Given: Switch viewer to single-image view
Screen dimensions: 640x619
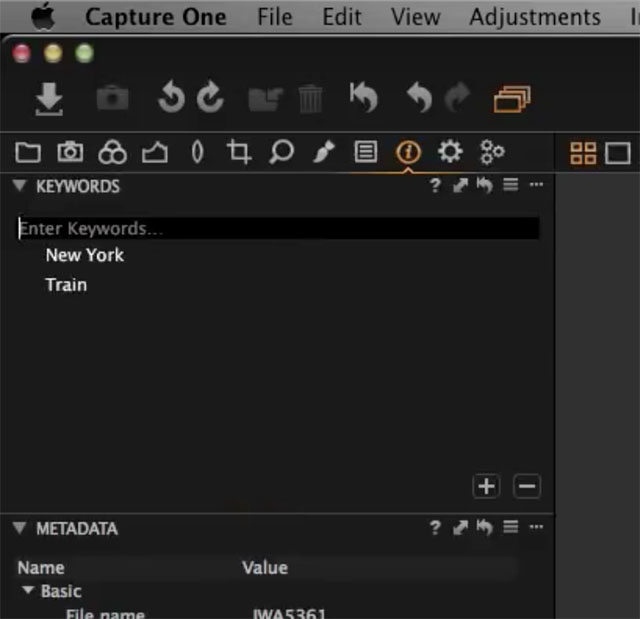Looking at the screenshot, I should pyautogui.click(x=618, y=153).
